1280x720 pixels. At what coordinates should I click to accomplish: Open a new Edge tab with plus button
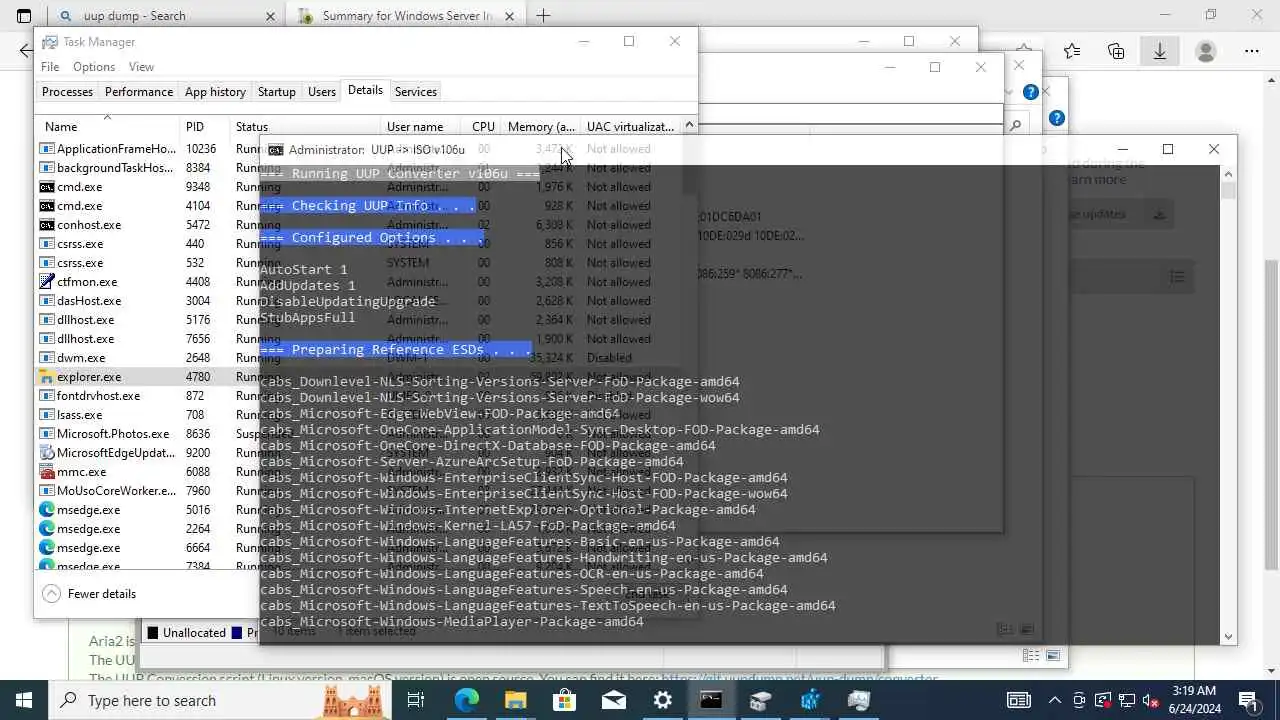coord(543,16)
